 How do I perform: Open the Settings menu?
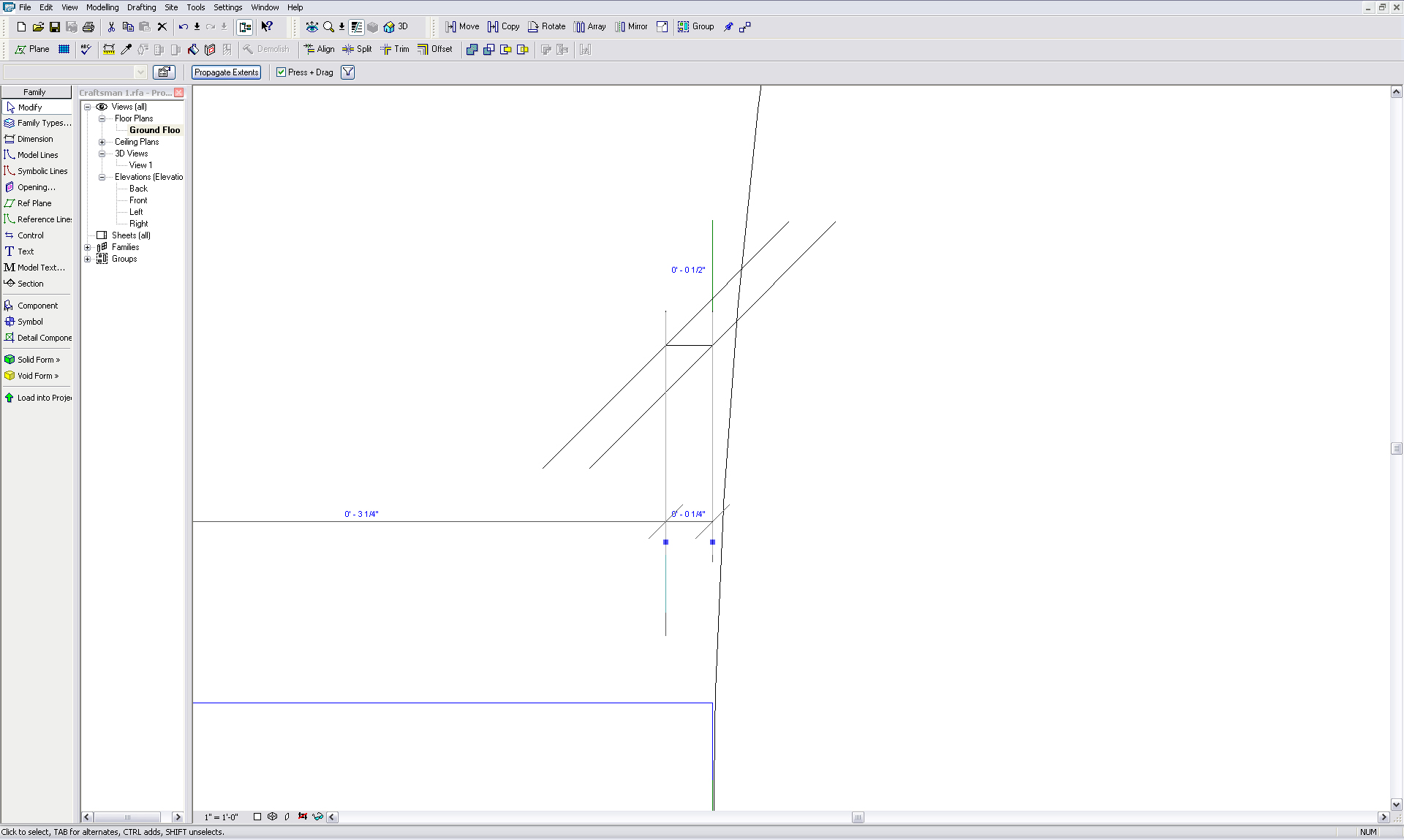(227, 7)
